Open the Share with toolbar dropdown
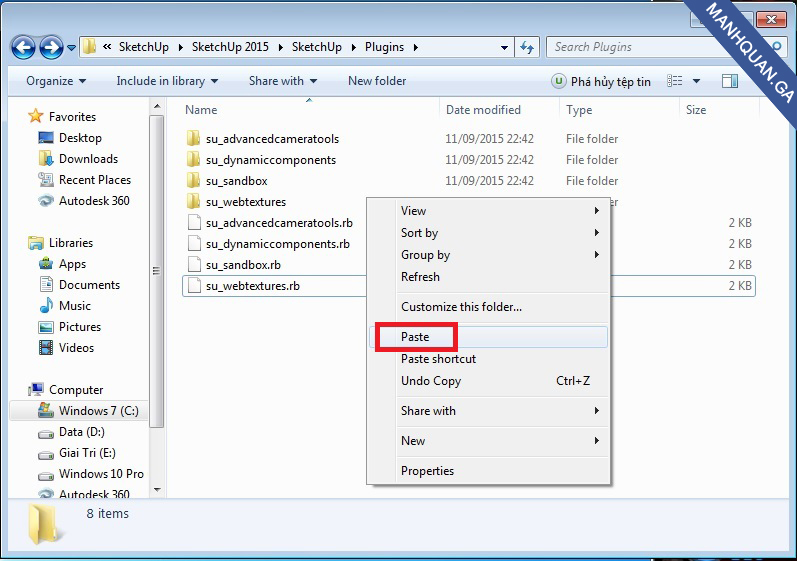This screenshot has width=797, height=561. pos(283,81)
